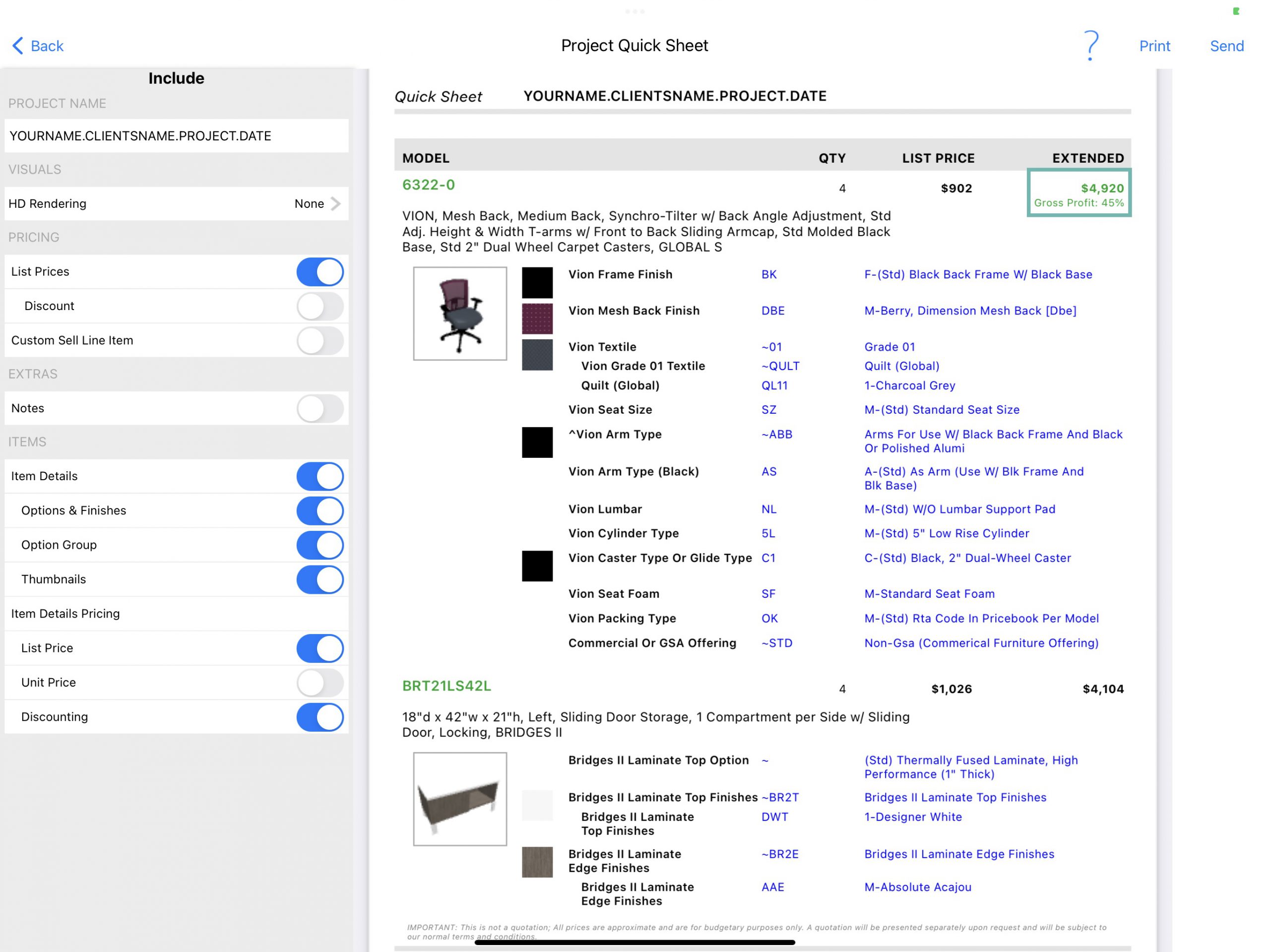The width and height of the screenshot is (1270, 952).
Task: Tap the Quick Sheet project title header
Action: (675, 96)
